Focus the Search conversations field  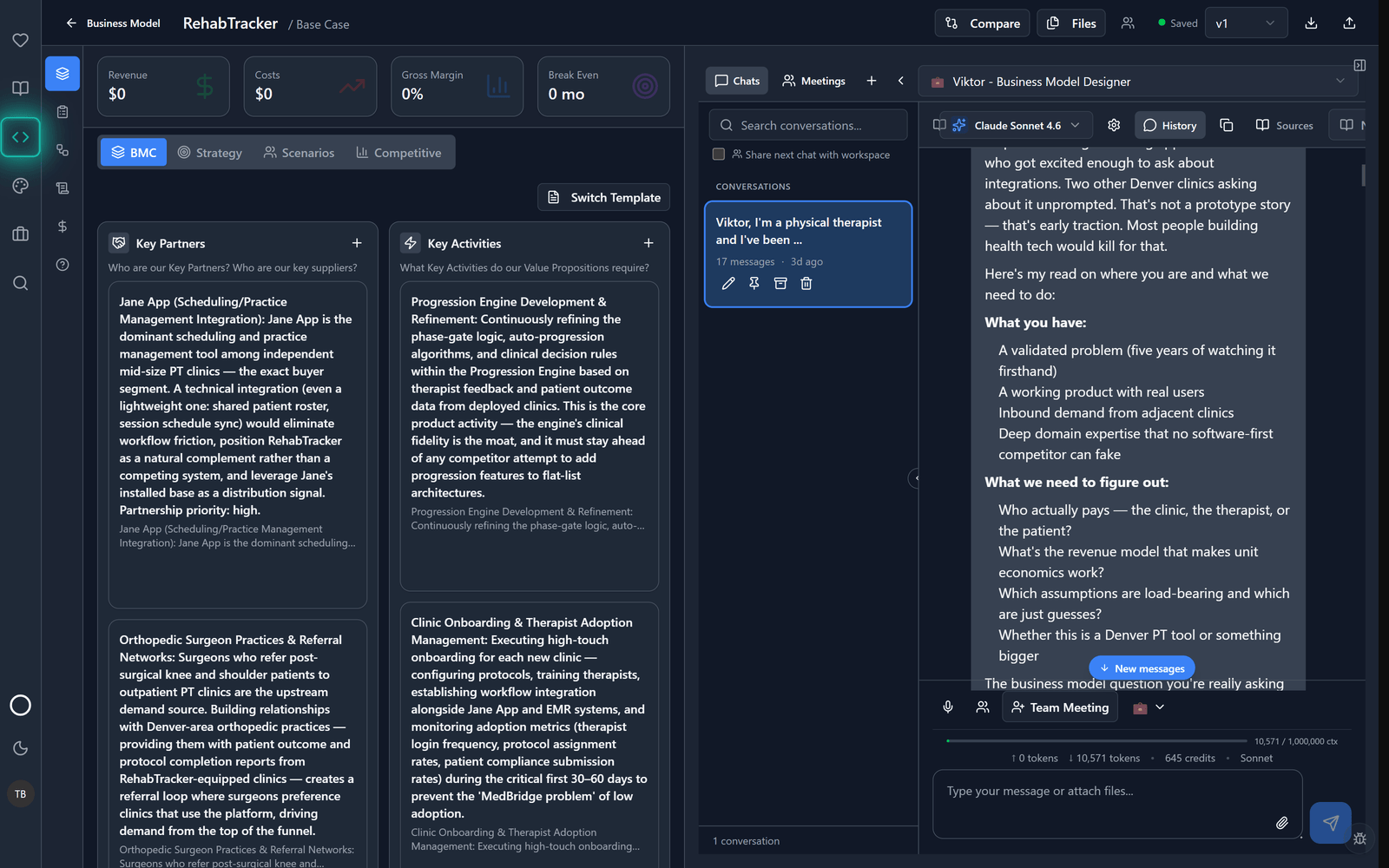point(807,125)
